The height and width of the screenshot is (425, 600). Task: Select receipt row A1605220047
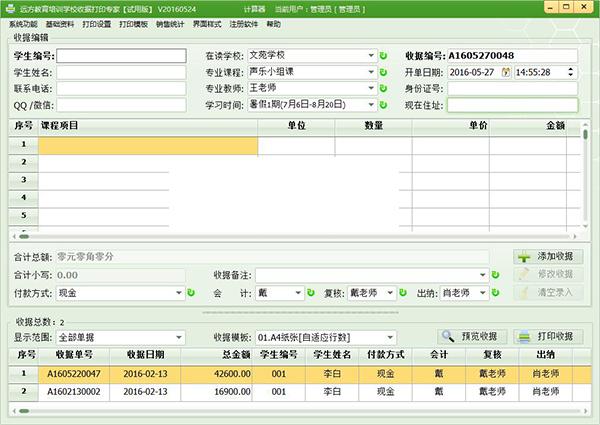[x=300, y=374]
